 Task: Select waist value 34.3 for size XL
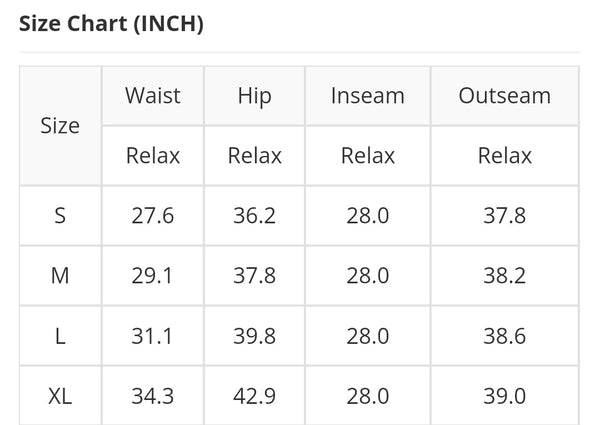click(153, 396)
